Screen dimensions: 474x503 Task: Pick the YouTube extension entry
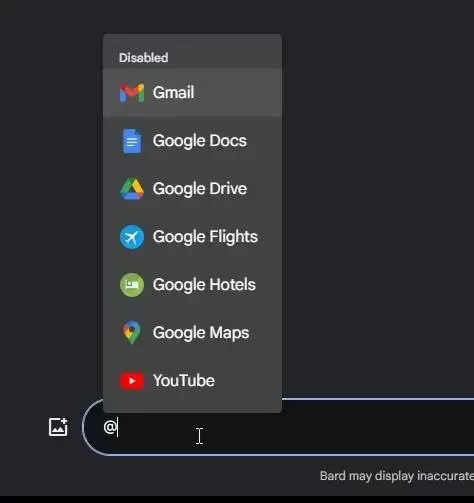click(x=193, y=381)
